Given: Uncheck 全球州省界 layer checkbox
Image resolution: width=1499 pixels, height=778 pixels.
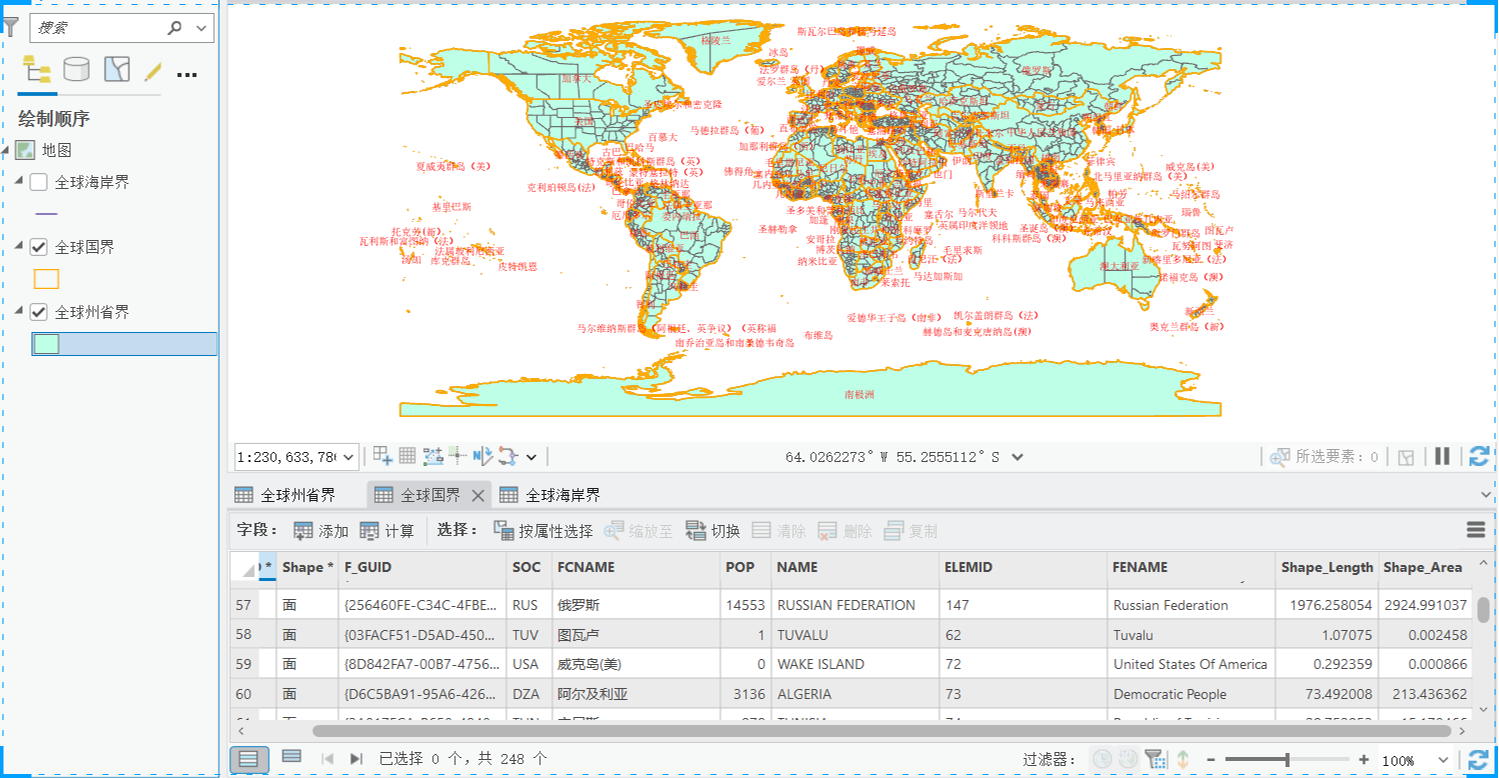Looking at the screenshot, I should coord(39,312).
